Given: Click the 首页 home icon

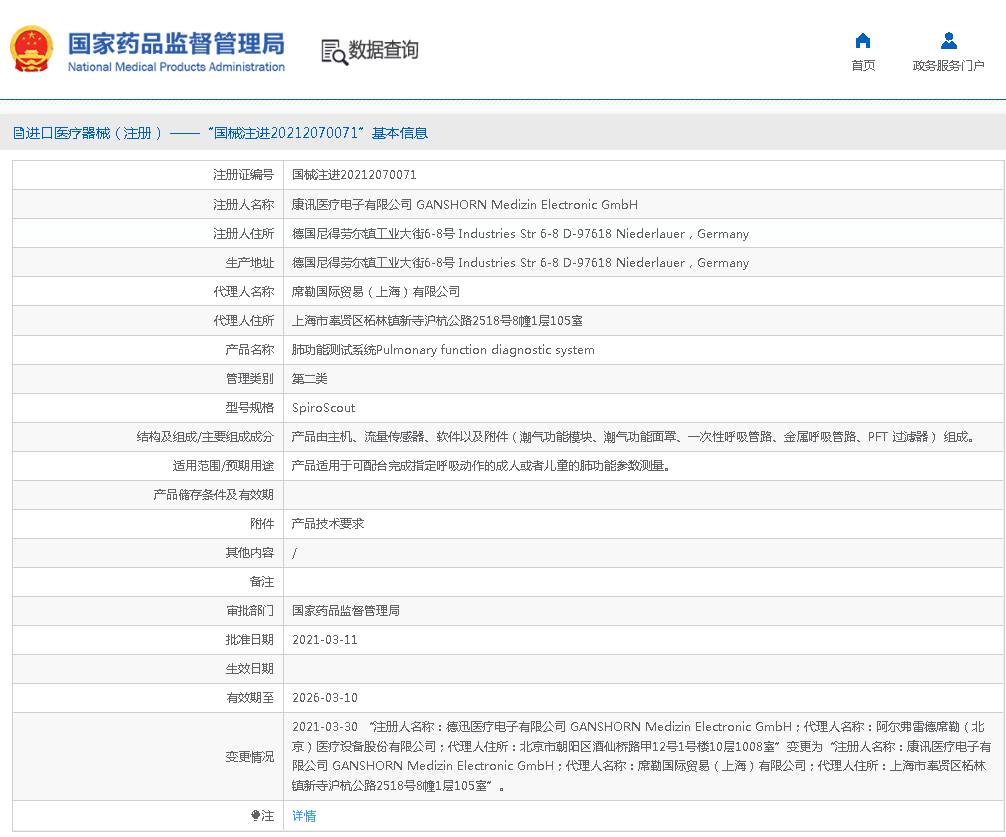Looking at the screenshot, I should 862,40.
